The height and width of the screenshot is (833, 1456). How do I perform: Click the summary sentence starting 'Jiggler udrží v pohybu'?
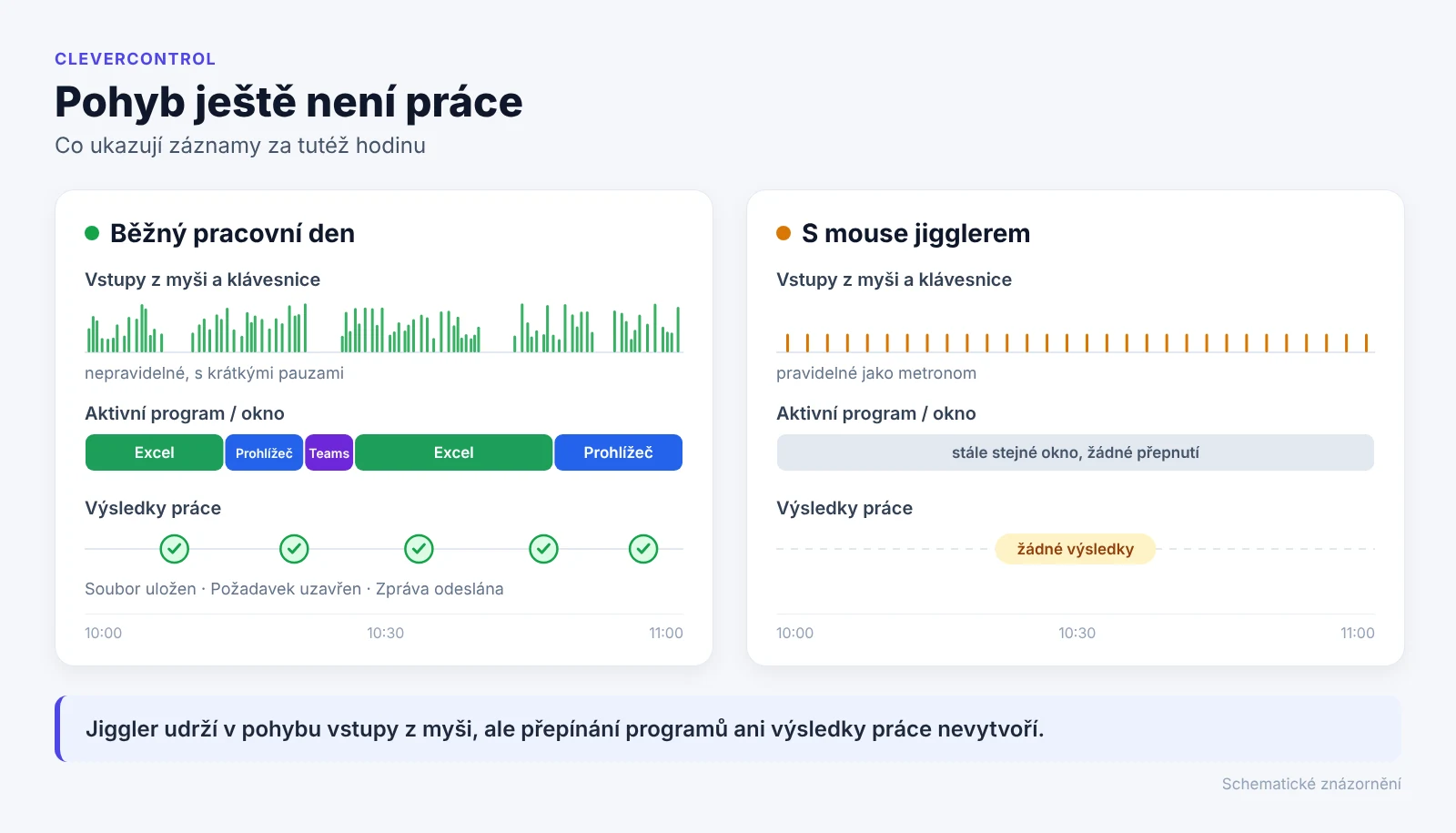[x=564, y=729]
